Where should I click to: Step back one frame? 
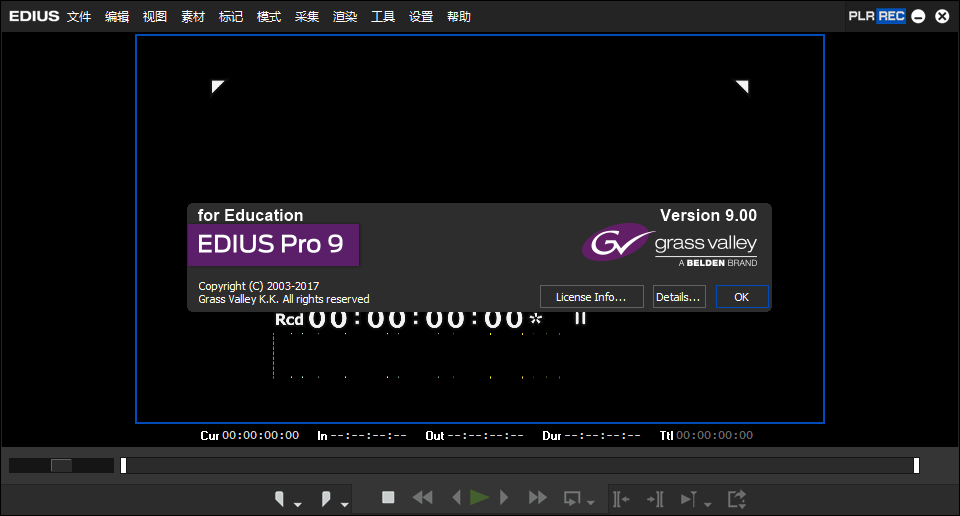456,498
